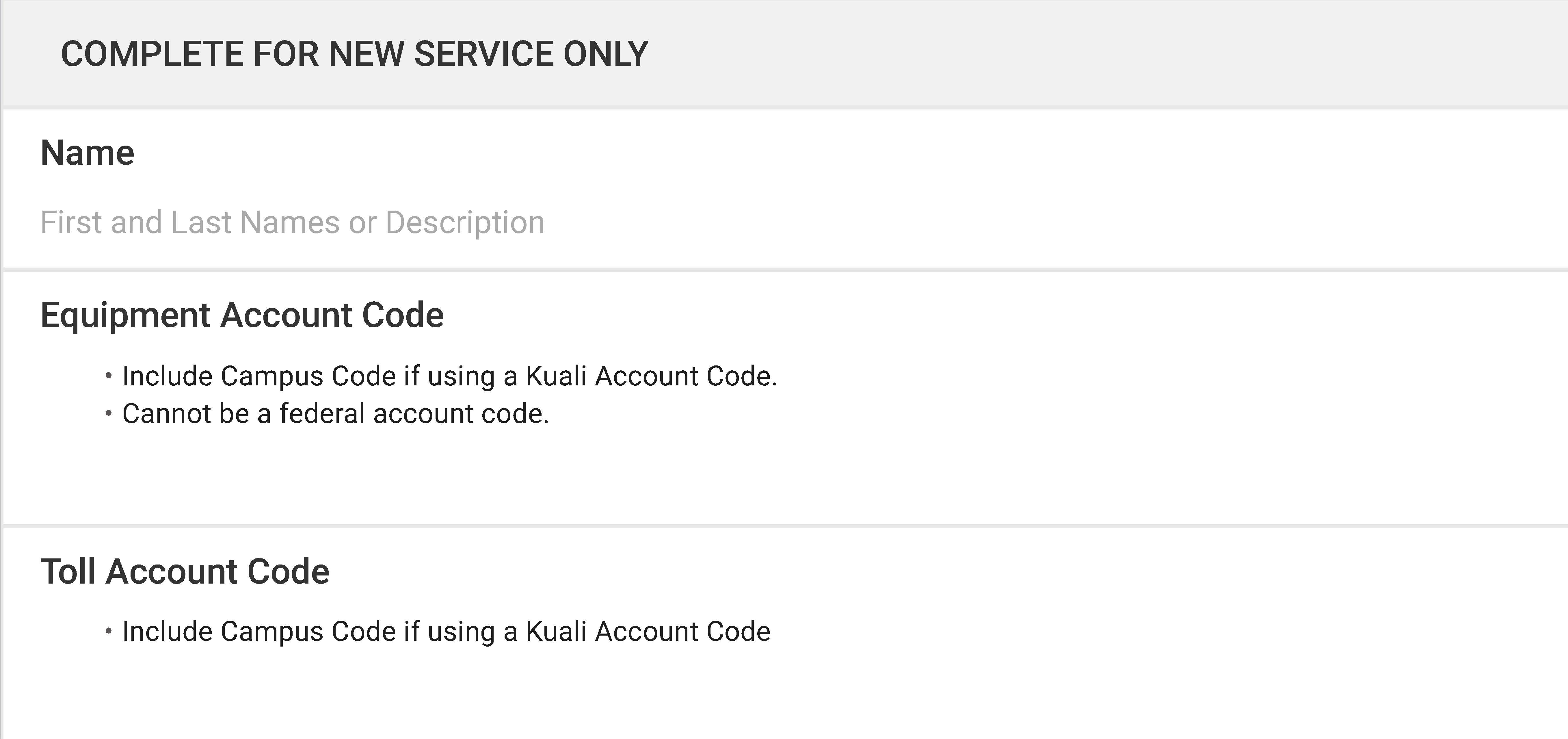Click the Toll Account Code heading
This screenshot has height=739, width=1568.
pos(185,572)
